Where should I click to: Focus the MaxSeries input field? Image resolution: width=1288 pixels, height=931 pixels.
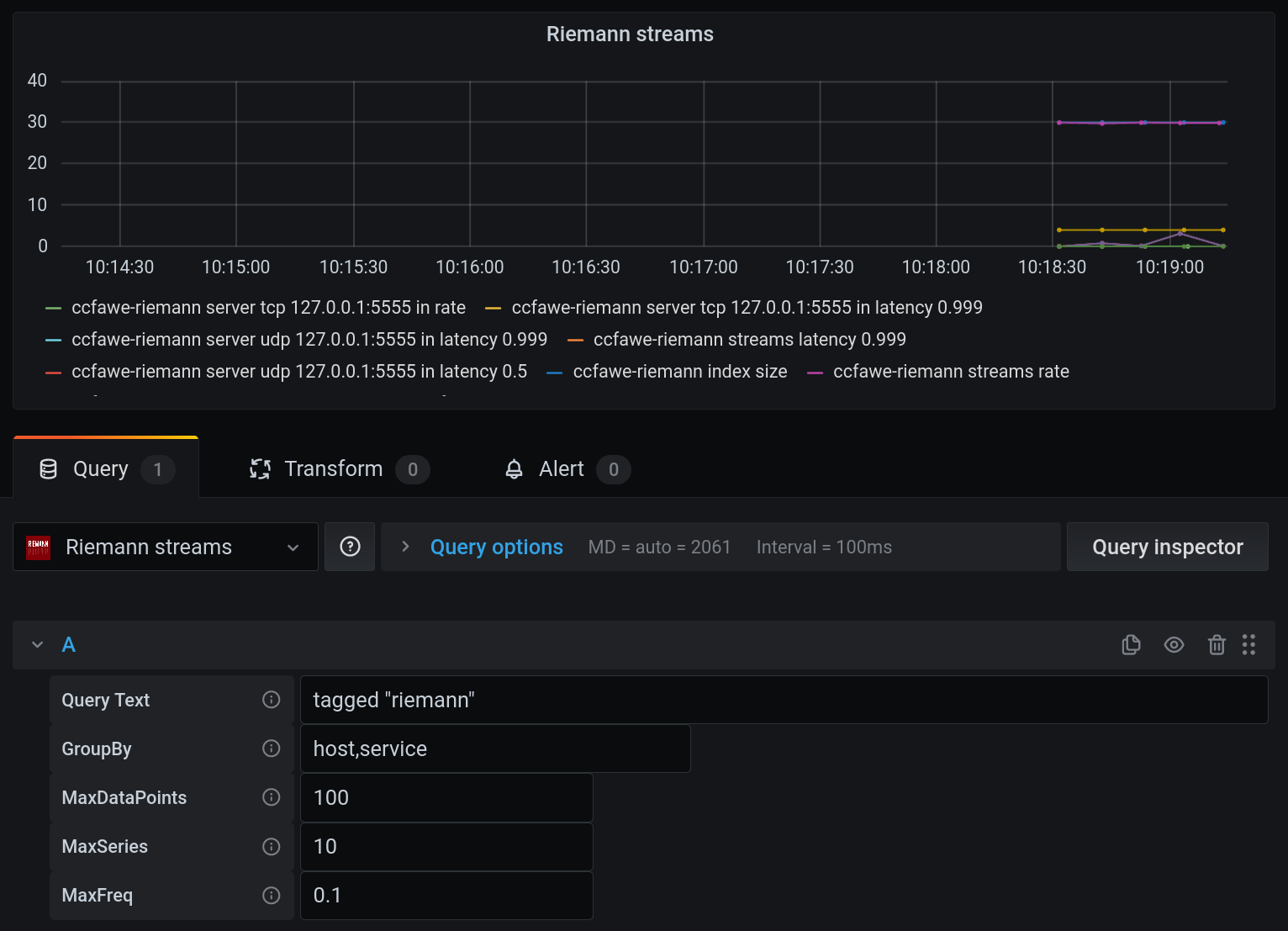pyautogui.click(x=446, y=846)
